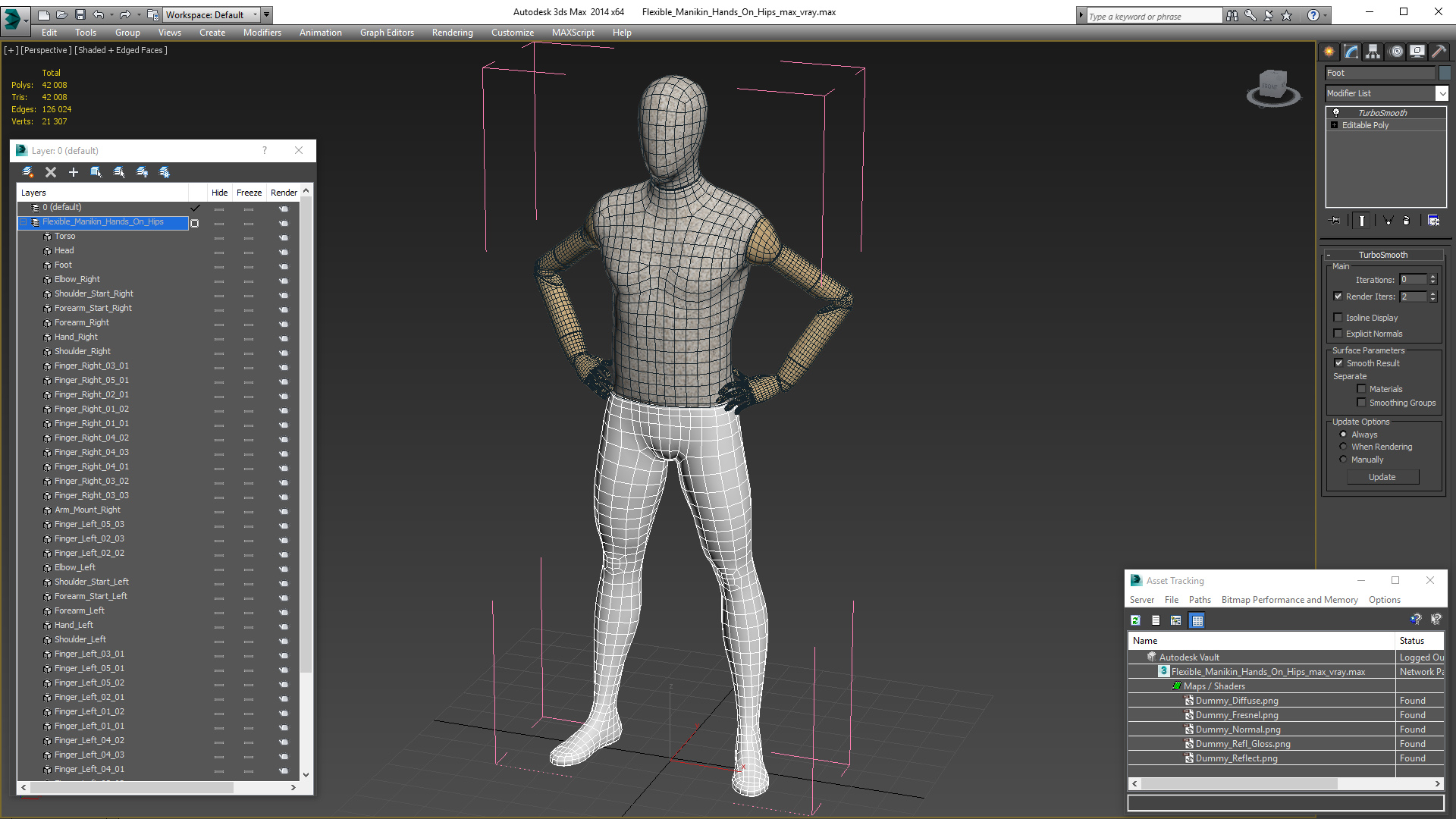
Task: Open Paths menu in Asset Tracking
Action: [1200, 600]
